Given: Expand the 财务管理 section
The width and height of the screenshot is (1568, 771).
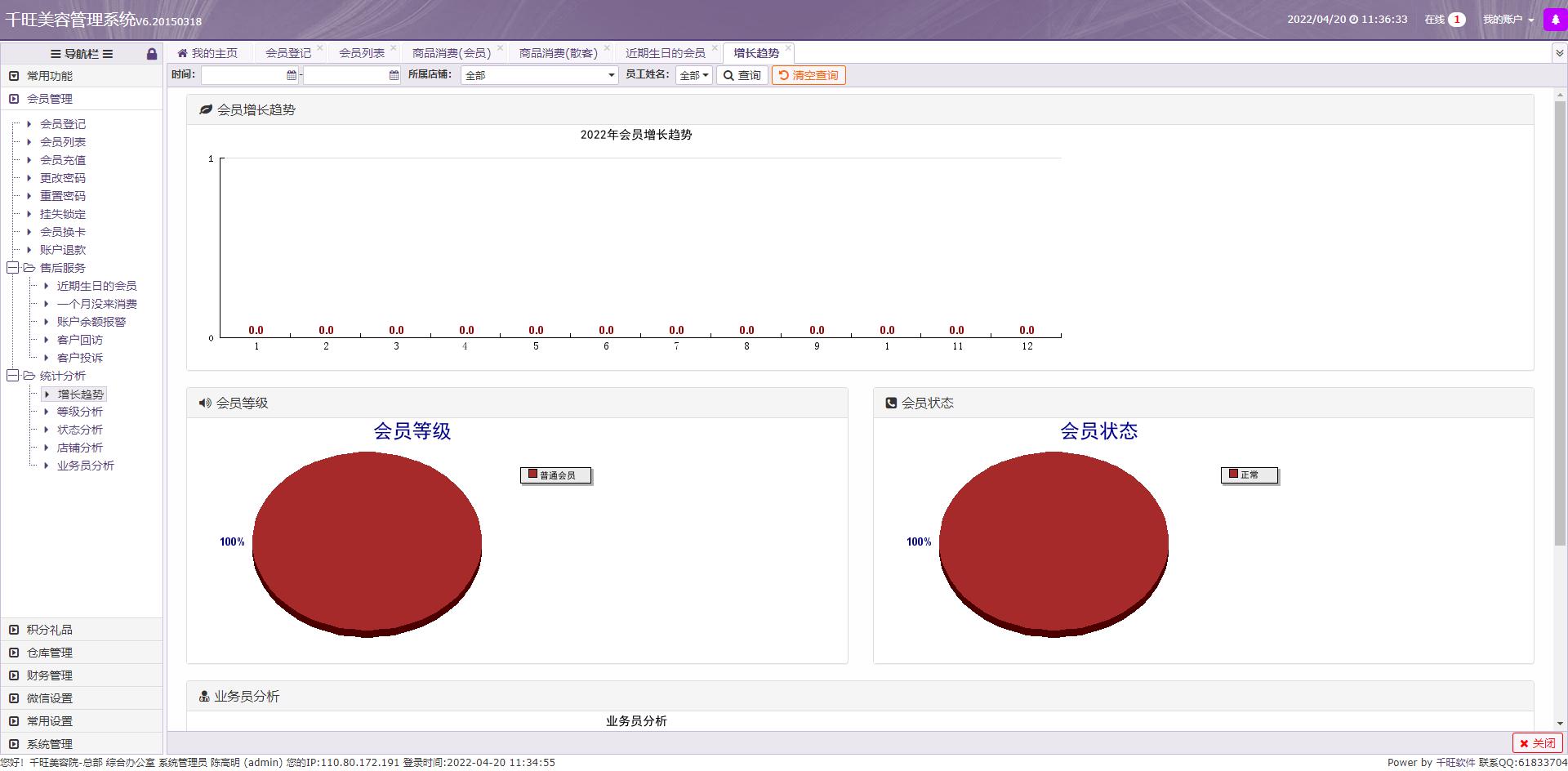Looking at the screenshot, I should point(82,675).
